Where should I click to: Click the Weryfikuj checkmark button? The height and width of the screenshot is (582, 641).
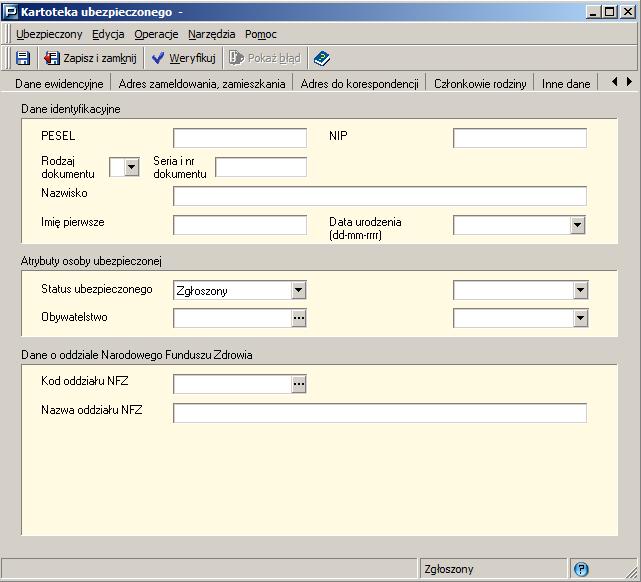click(x=183, y=58)
